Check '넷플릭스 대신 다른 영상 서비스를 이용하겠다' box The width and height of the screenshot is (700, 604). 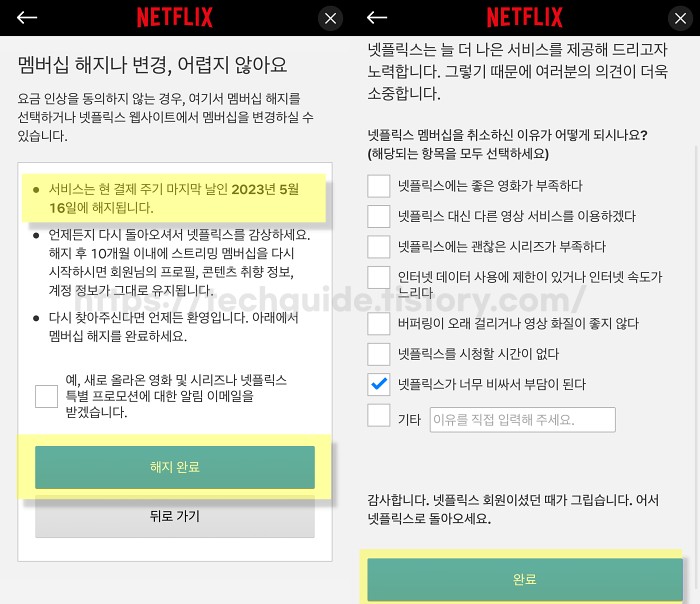click(379, 216)
